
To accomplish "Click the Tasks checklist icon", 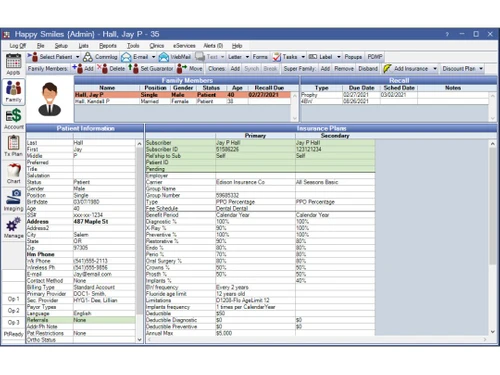I will pyautogui.click(x=277, y=57).
